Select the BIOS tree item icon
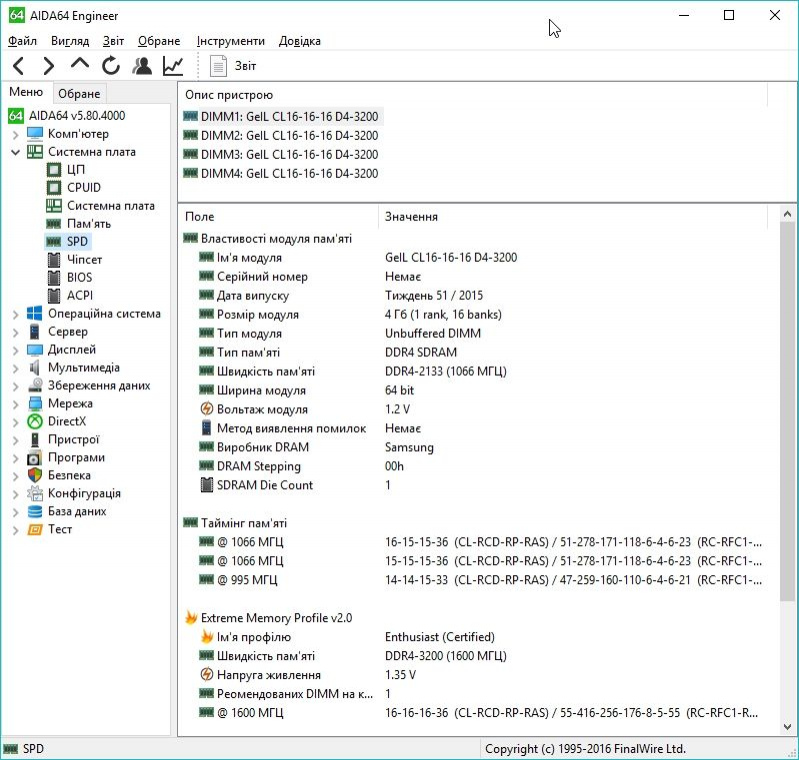The height and width of the screenshot is (760, 799). click(x=54, y=278)
